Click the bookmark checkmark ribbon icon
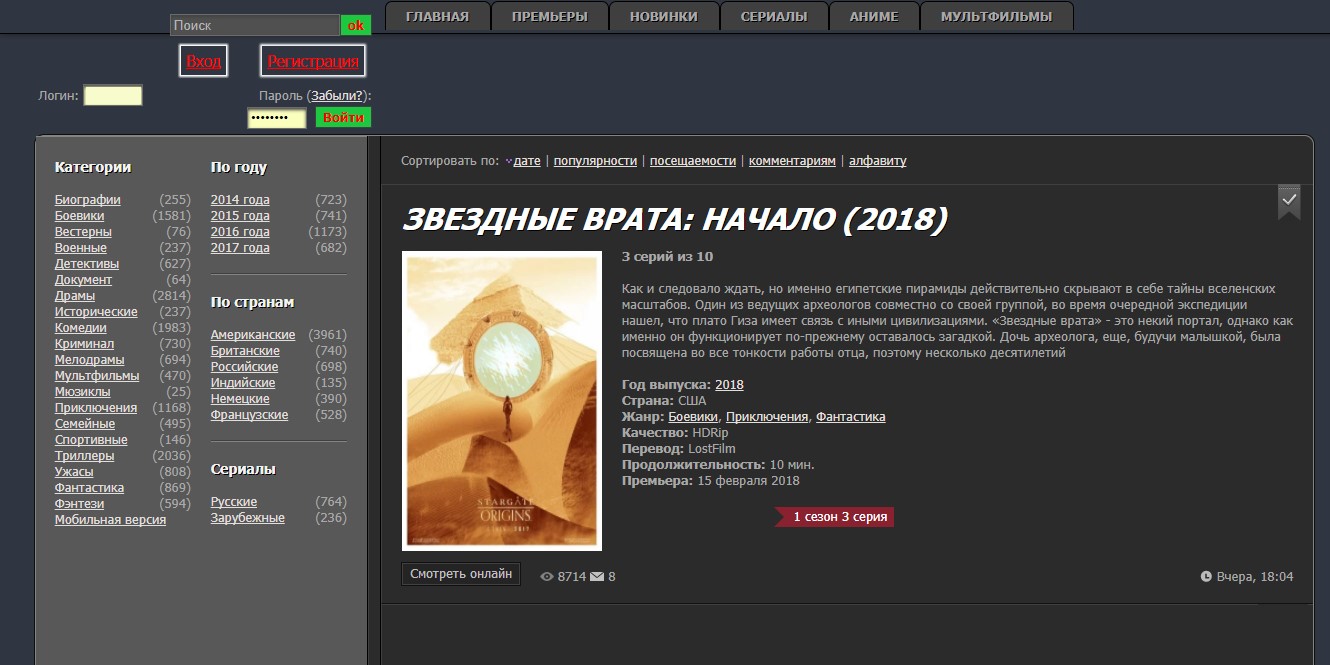1330x665 pixels. tap(1289, 201)
